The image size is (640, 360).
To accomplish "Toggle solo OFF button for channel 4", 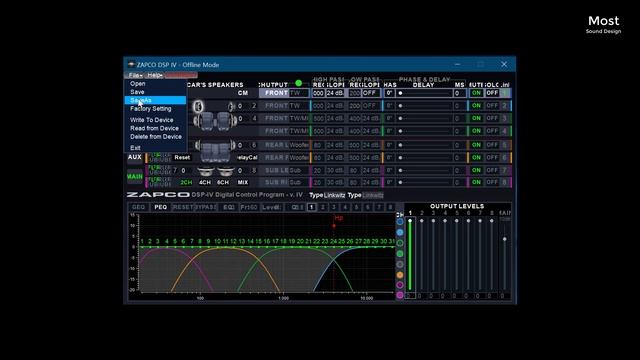I will pyautogui.click(x=492, y=131).
